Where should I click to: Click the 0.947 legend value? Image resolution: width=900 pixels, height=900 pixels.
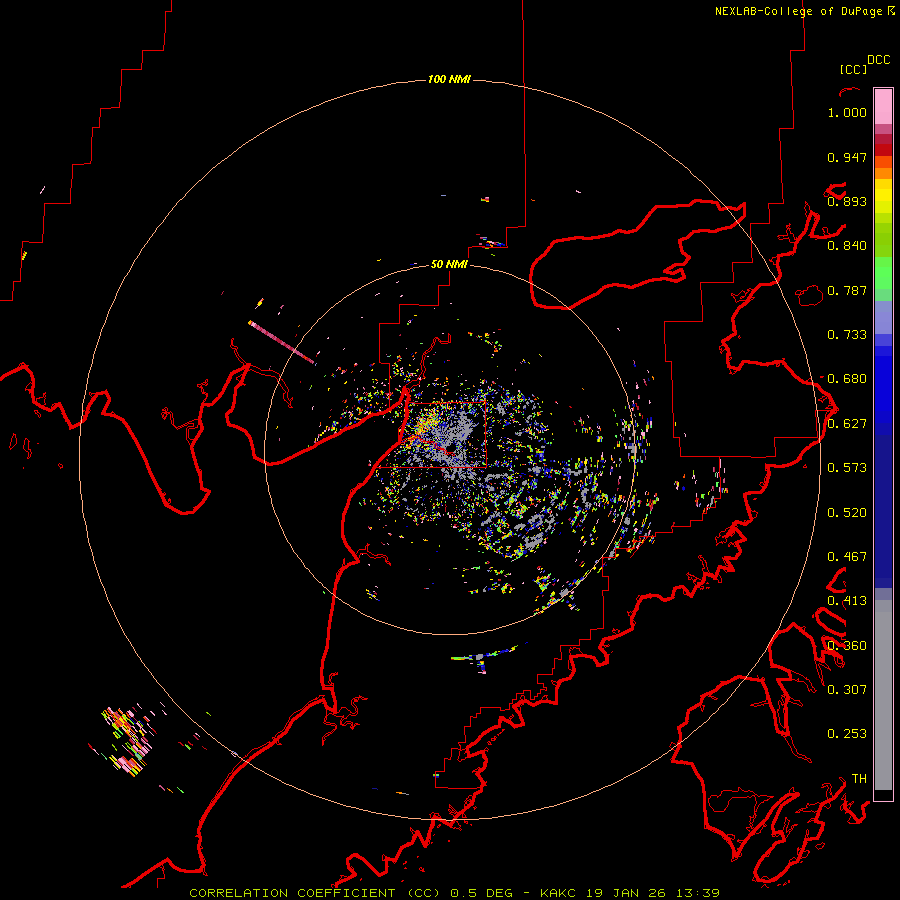847,157
